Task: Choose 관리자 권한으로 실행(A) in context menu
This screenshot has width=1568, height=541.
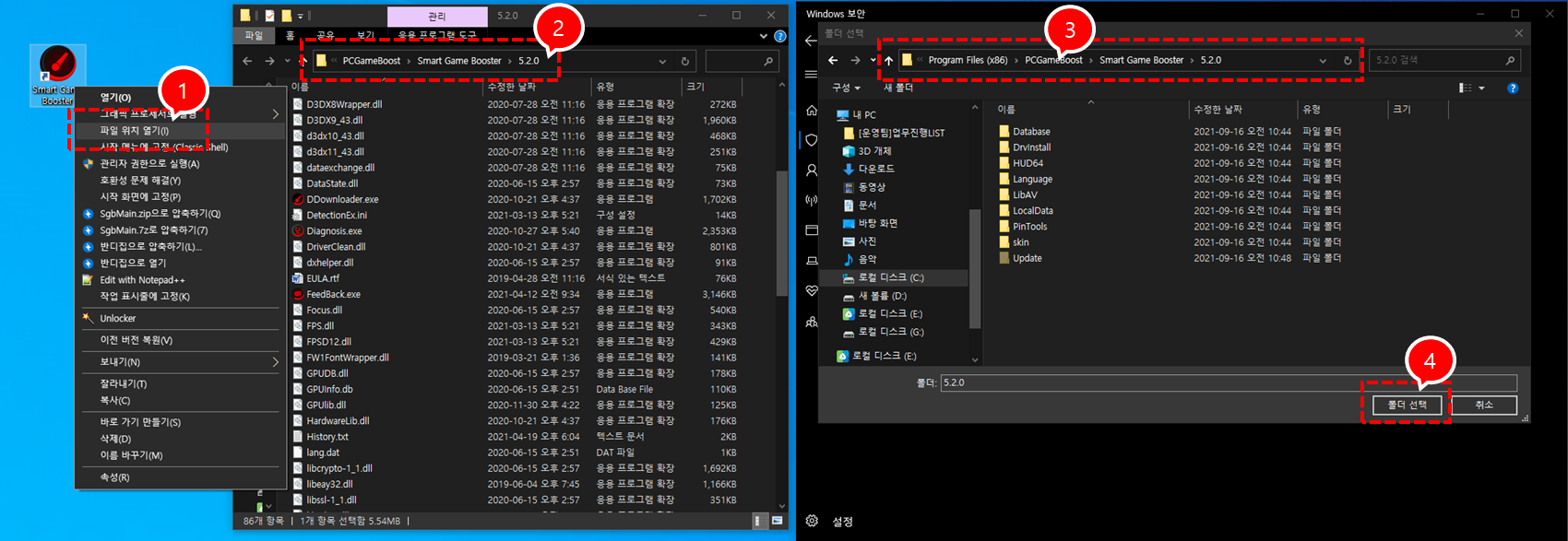Action: [x=178, y=164]
